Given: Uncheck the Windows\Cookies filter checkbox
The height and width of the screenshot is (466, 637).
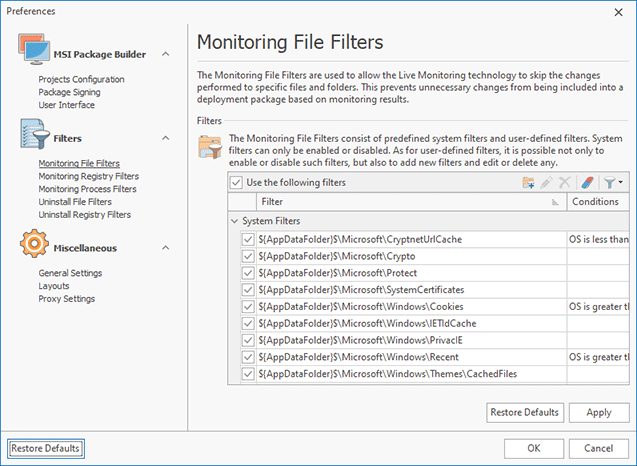Looking at the screenshot, I should 248,307.
